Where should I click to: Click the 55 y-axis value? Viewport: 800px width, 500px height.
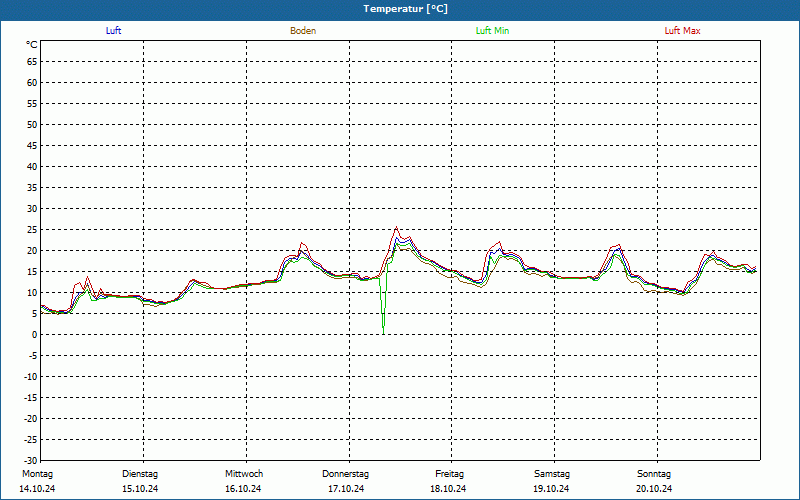(32, 104)
